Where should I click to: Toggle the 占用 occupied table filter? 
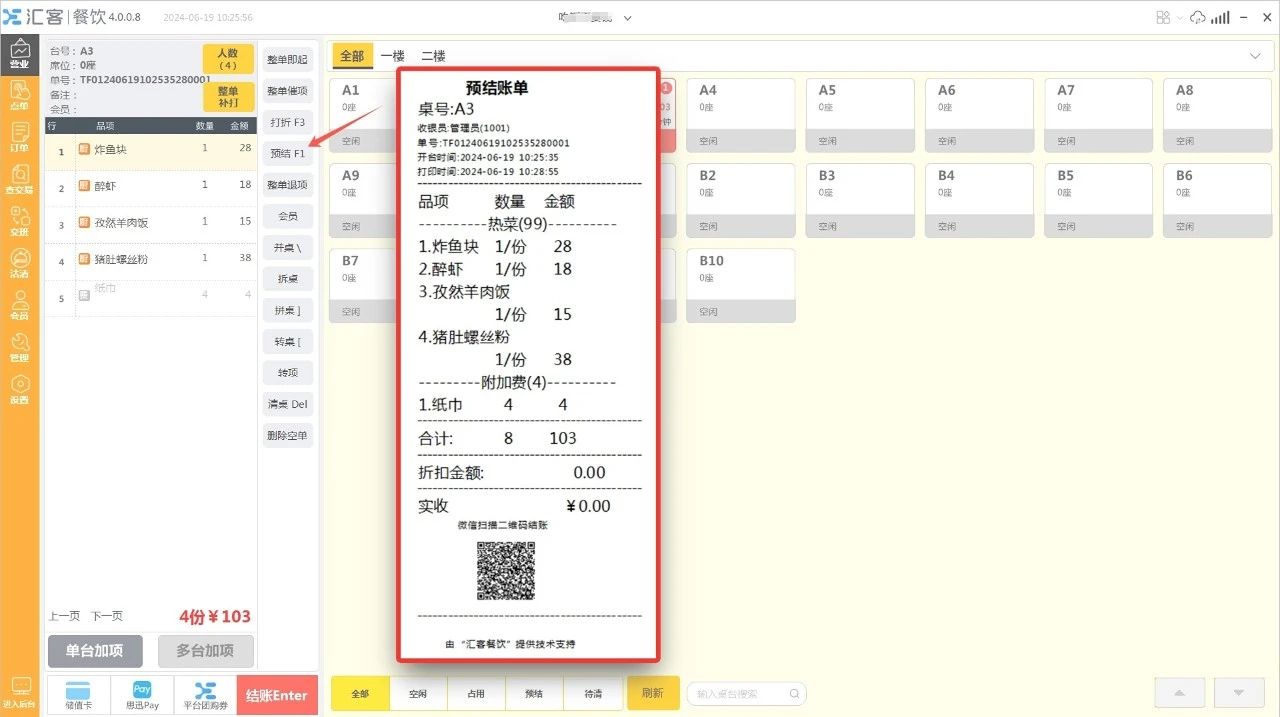pos(476,693)
